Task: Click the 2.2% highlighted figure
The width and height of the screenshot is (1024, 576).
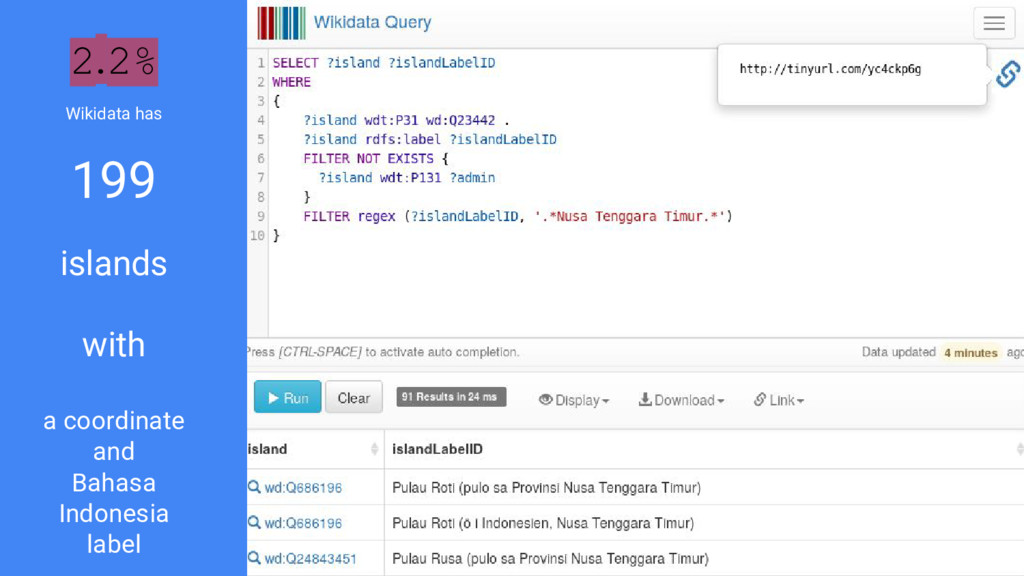Action: (x=114, y=61)
